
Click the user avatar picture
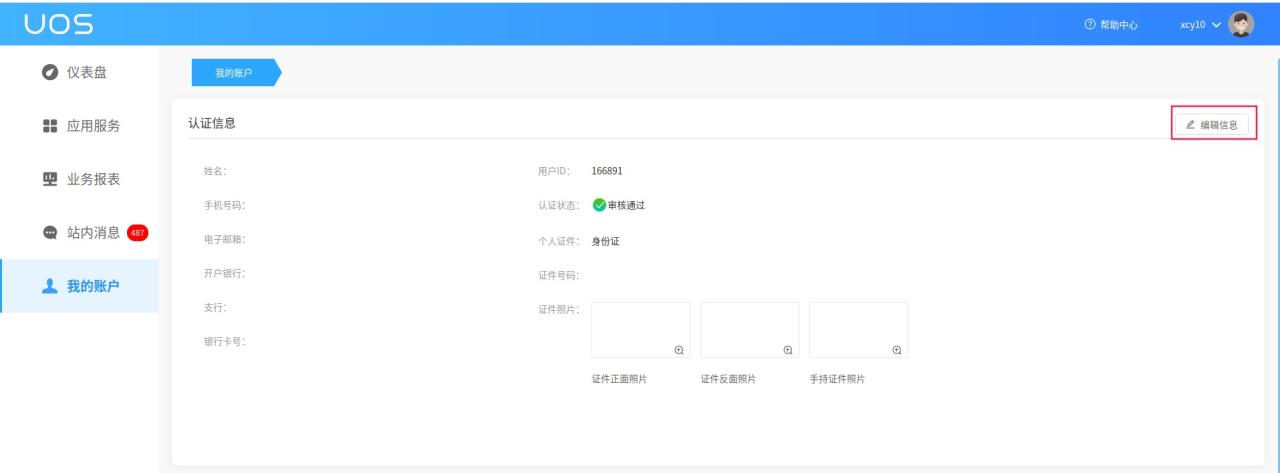pyautogui.click(x=1241, y=24)
